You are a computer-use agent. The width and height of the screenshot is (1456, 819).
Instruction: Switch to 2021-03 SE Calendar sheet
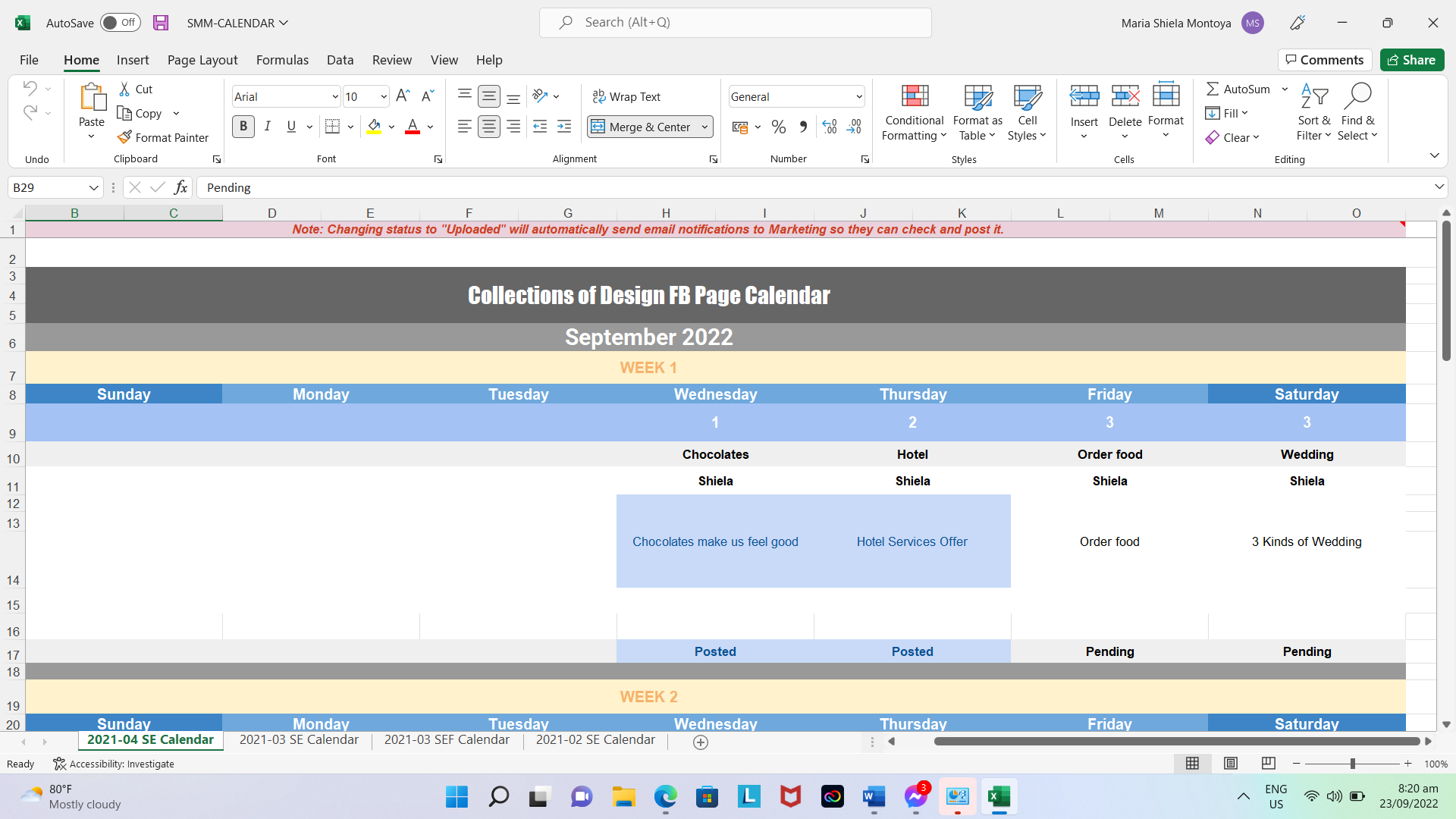pyautogui.click(x=299, y=740)
